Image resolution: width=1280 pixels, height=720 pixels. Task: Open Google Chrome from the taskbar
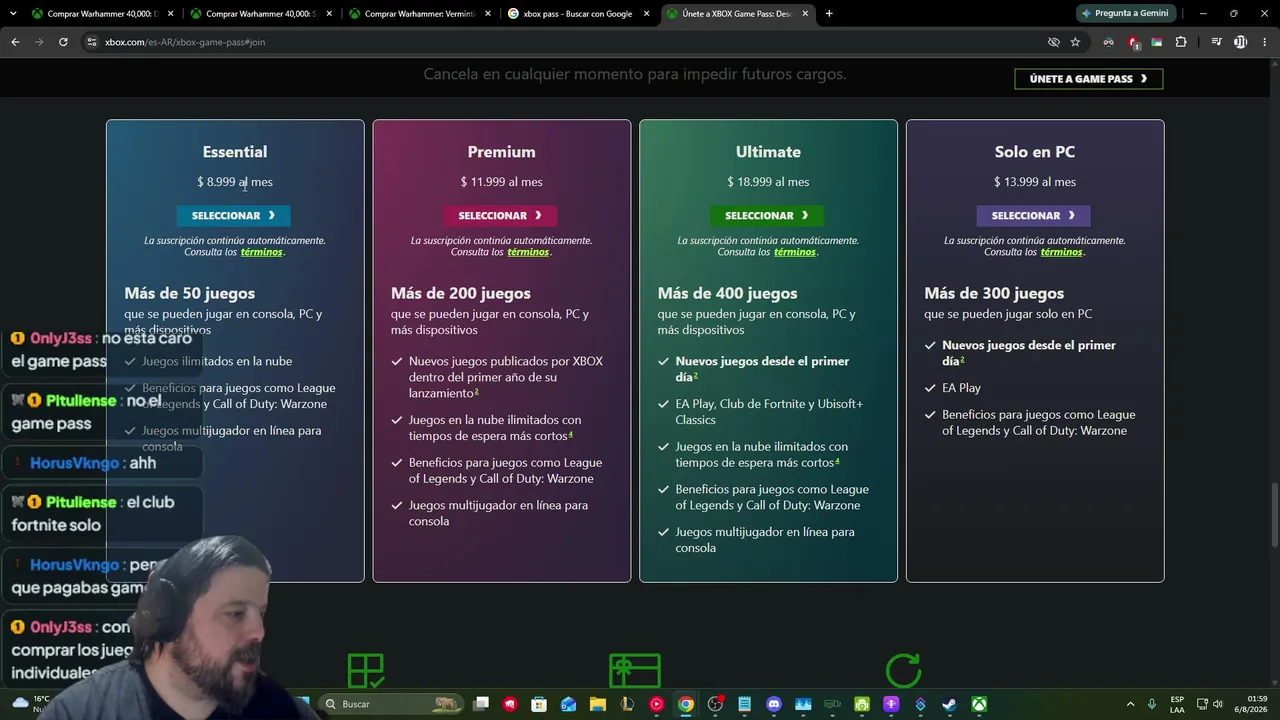685,704
